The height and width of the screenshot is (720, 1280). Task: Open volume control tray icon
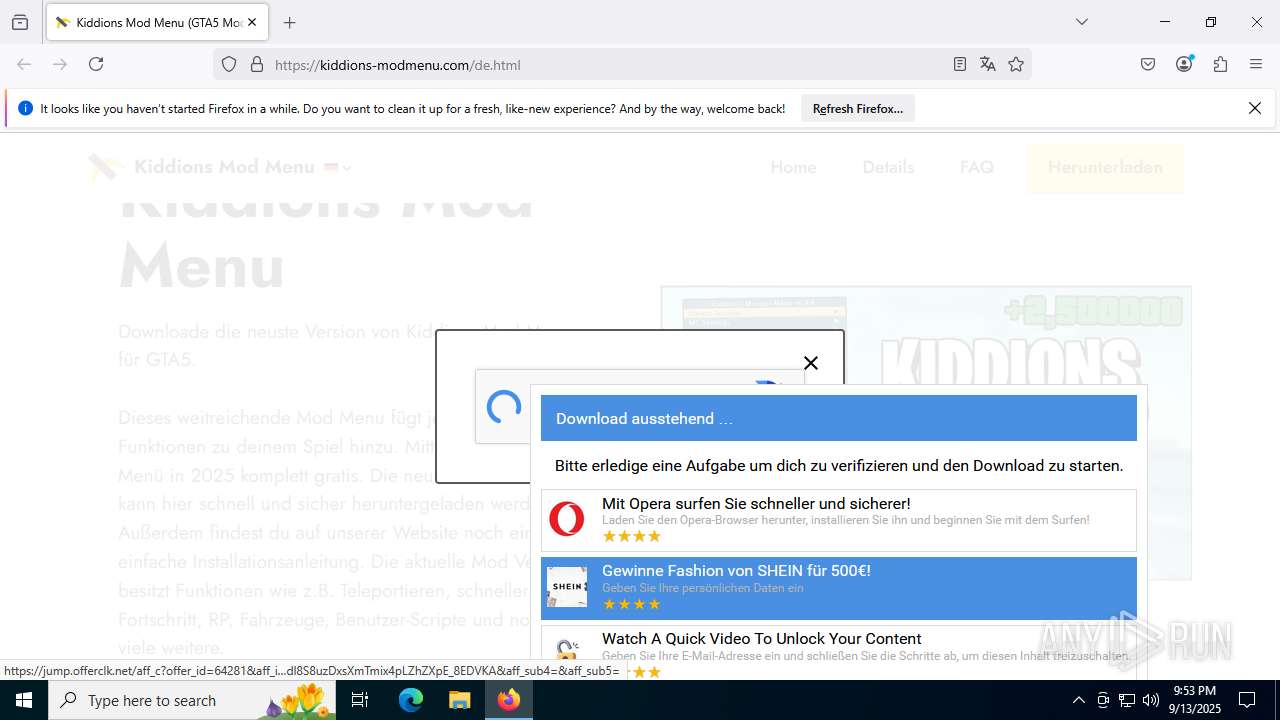[x=1151, y=700]
